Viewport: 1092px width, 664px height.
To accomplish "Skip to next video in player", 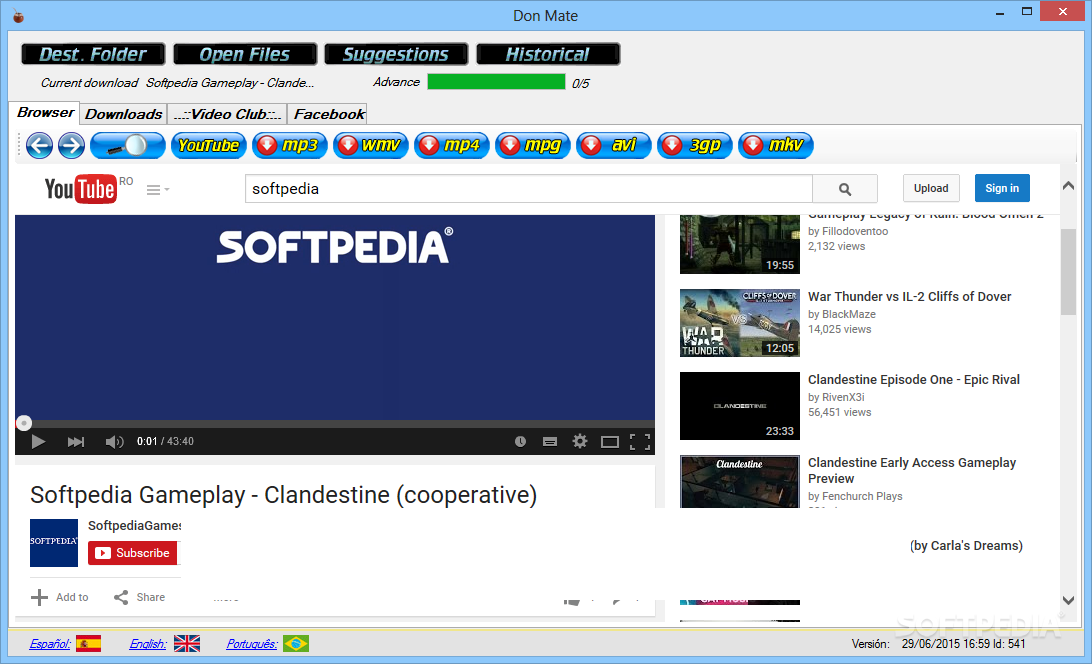I will (x=76, y=442).
